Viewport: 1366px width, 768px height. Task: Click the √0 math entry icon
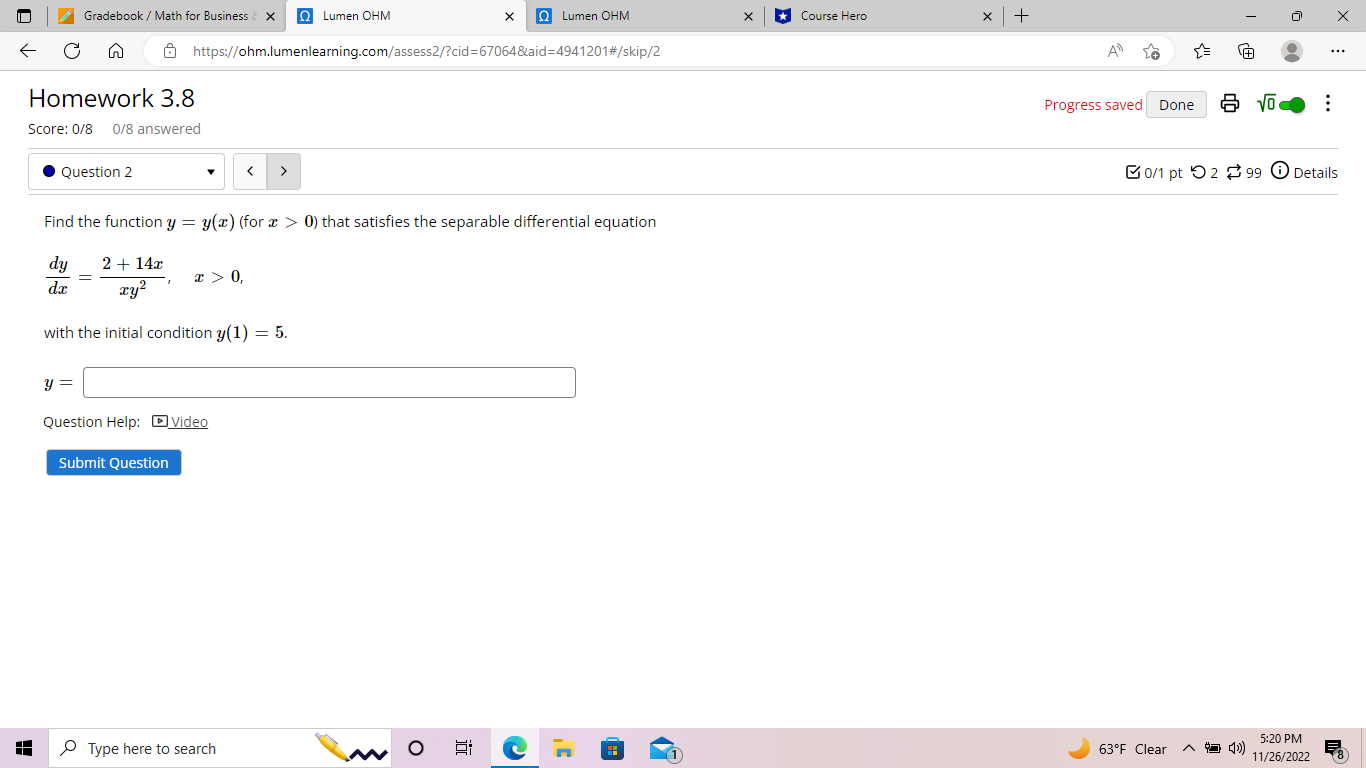(1266, 103)
